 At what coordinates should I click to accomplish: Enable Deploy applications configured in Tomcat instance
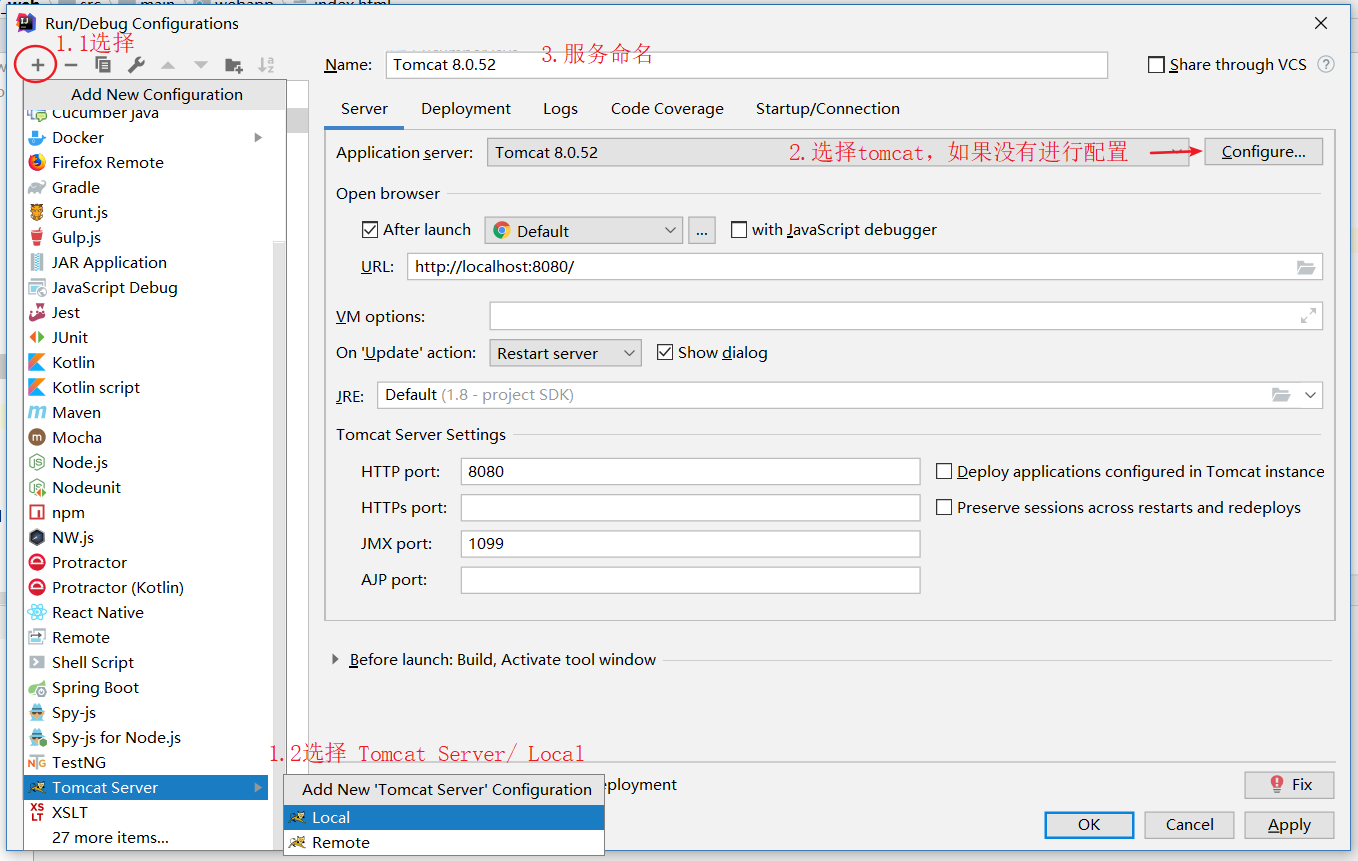tap(944, 471)
